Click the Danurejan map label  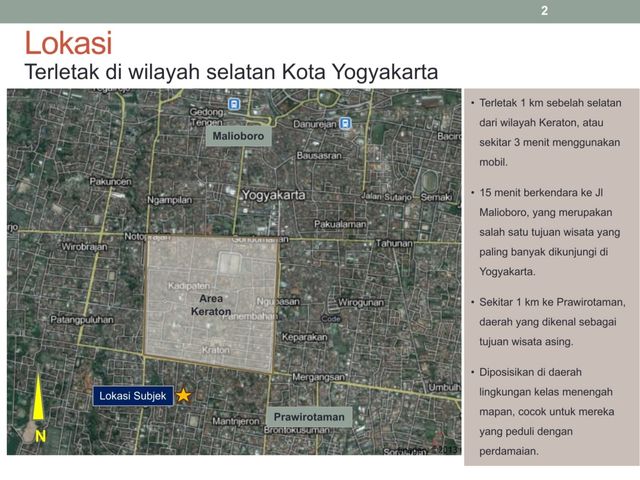coord(315,124)
